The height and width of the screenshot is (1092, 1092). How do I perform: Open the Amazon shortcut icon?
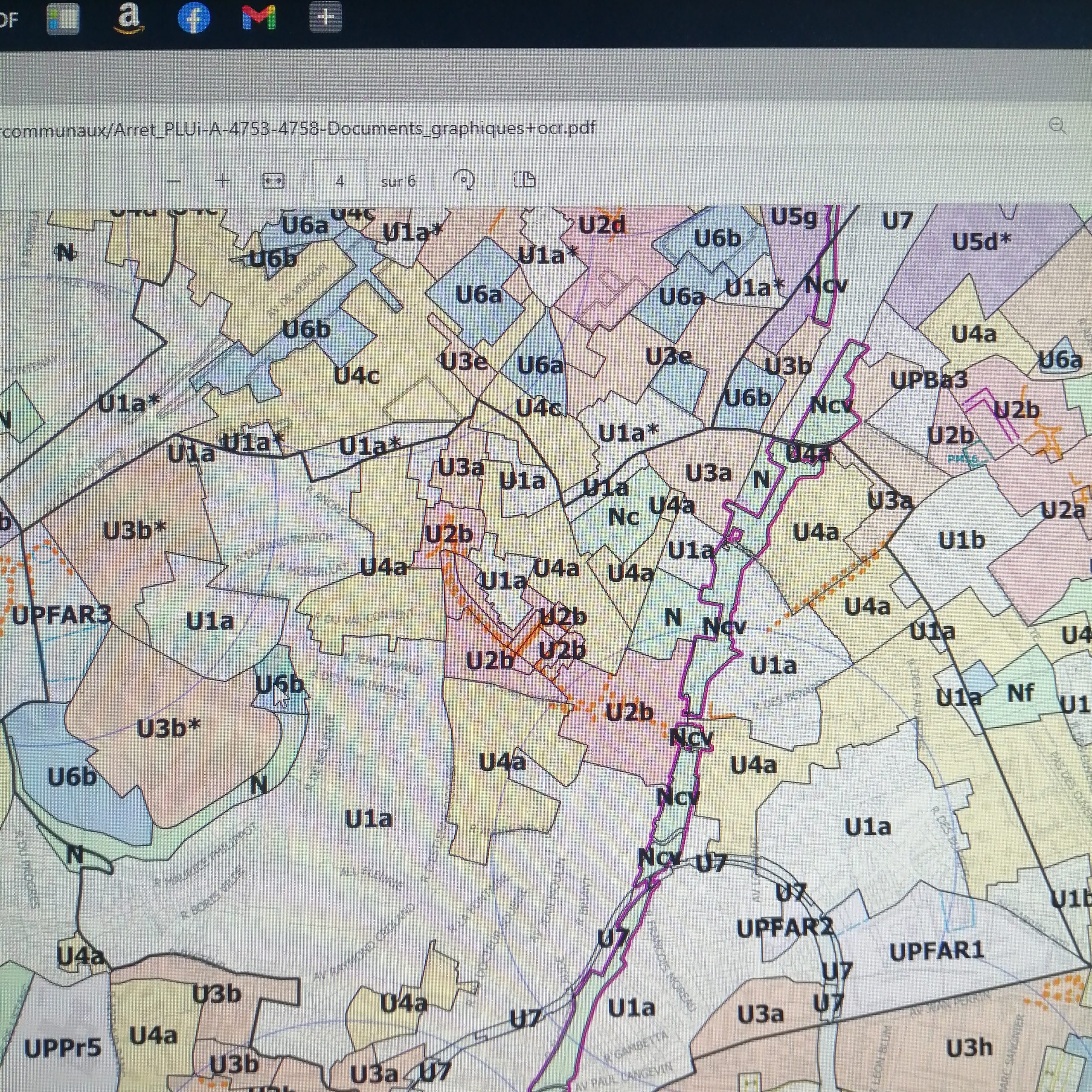click(x=128, y=19)
